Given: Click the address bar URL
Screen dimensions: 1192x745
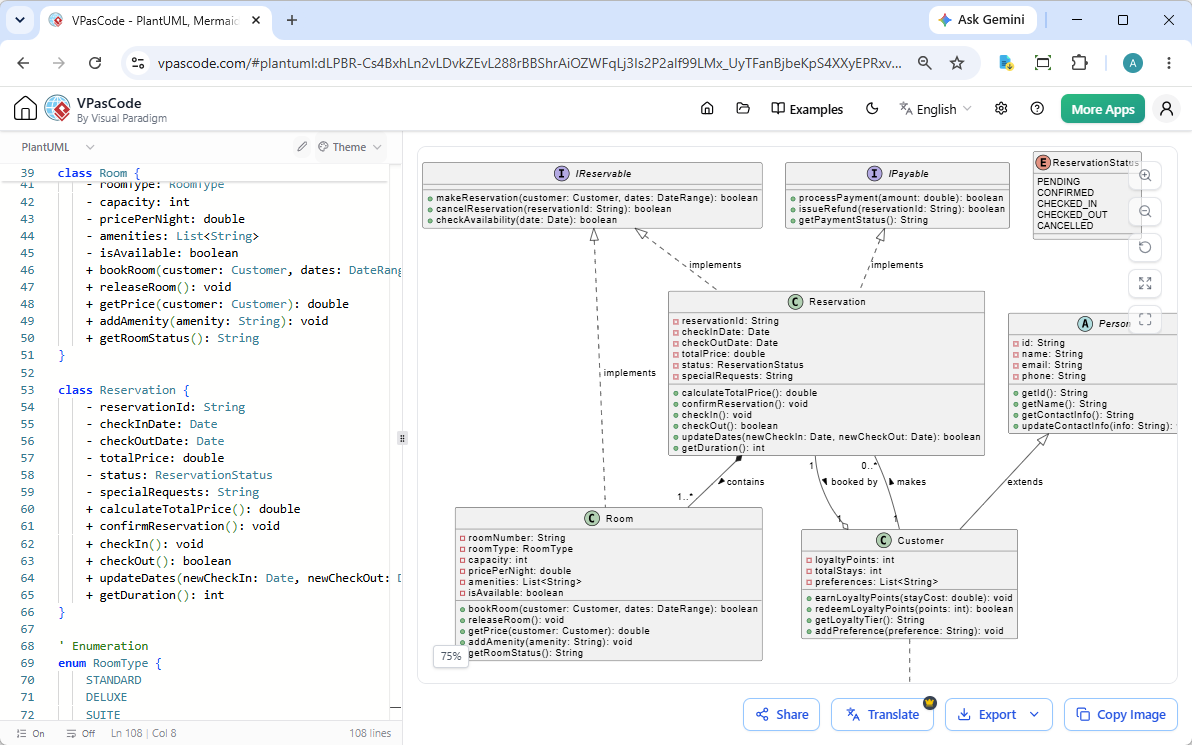Looking at the screenshot, I should [530, 63].
